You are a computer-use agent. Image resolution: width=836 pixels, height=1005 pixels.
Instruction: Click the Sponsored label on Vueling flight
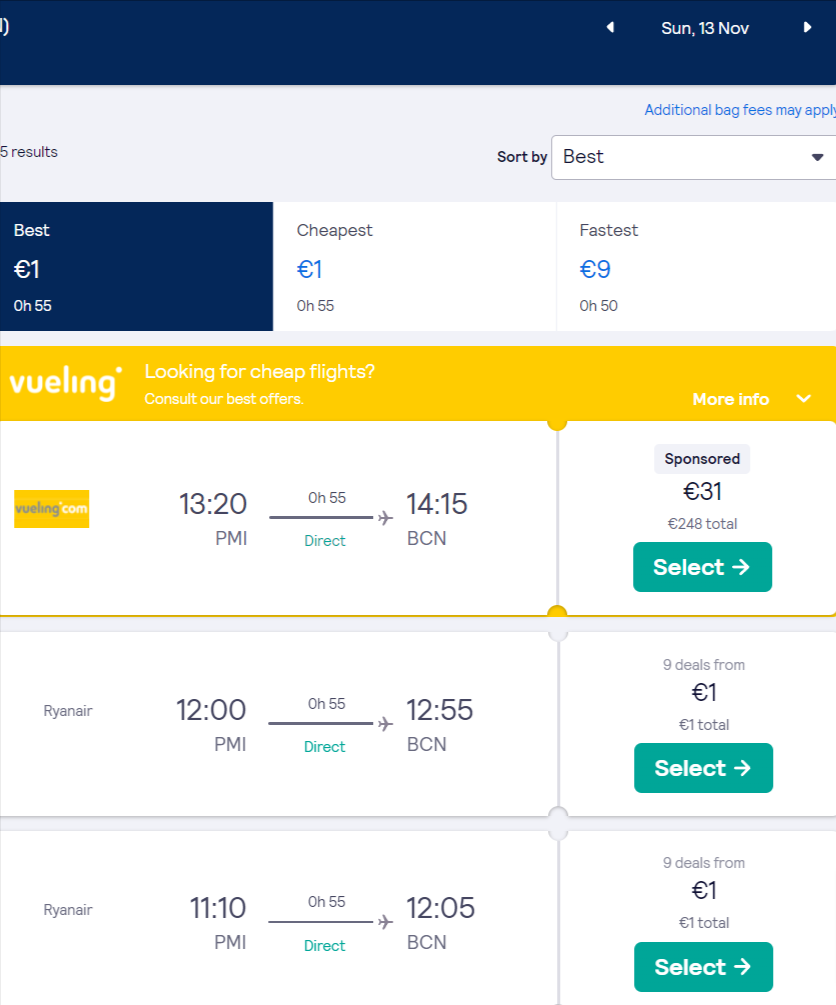[702, 459]
